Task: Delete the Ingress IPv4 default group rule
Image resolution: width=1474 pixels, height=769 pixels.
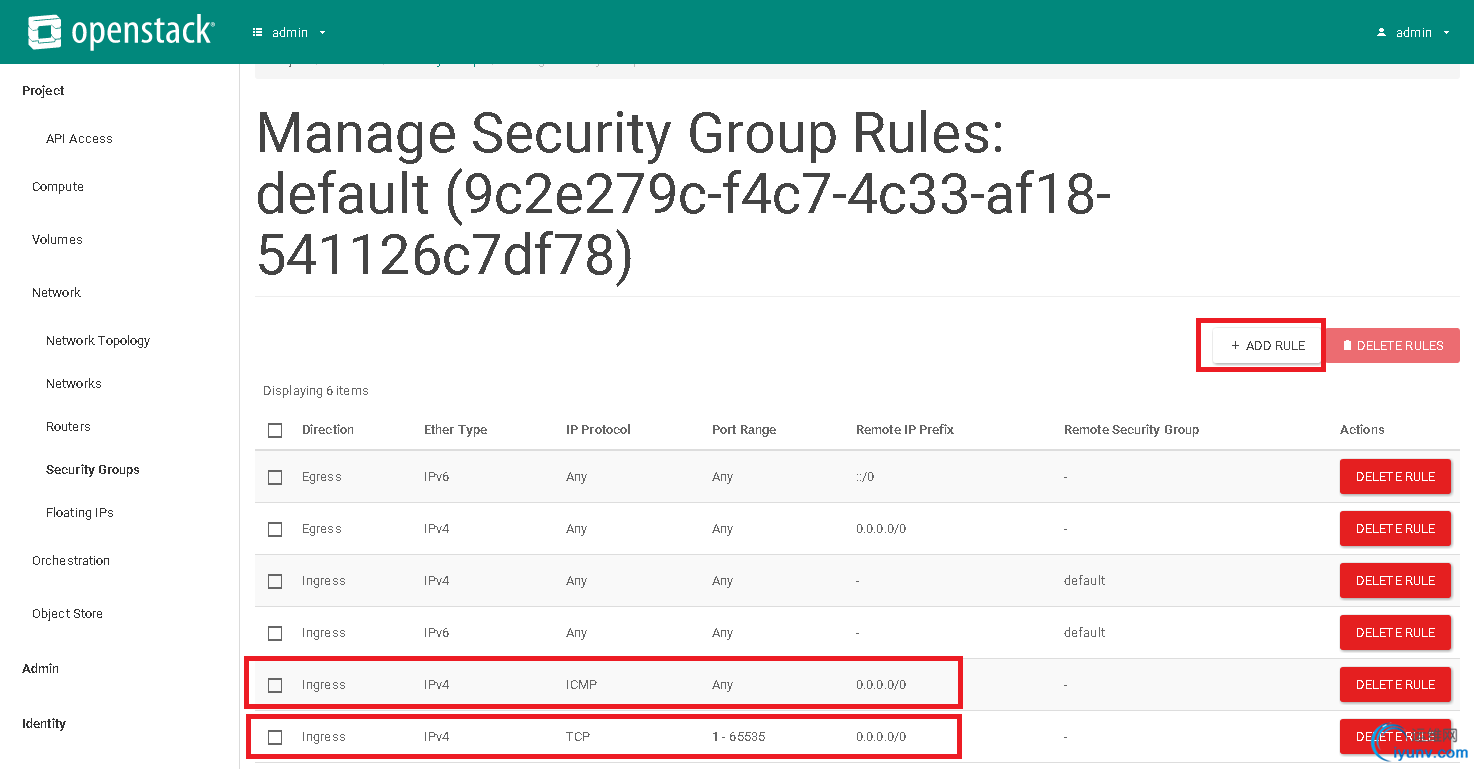Action: 1395,581
